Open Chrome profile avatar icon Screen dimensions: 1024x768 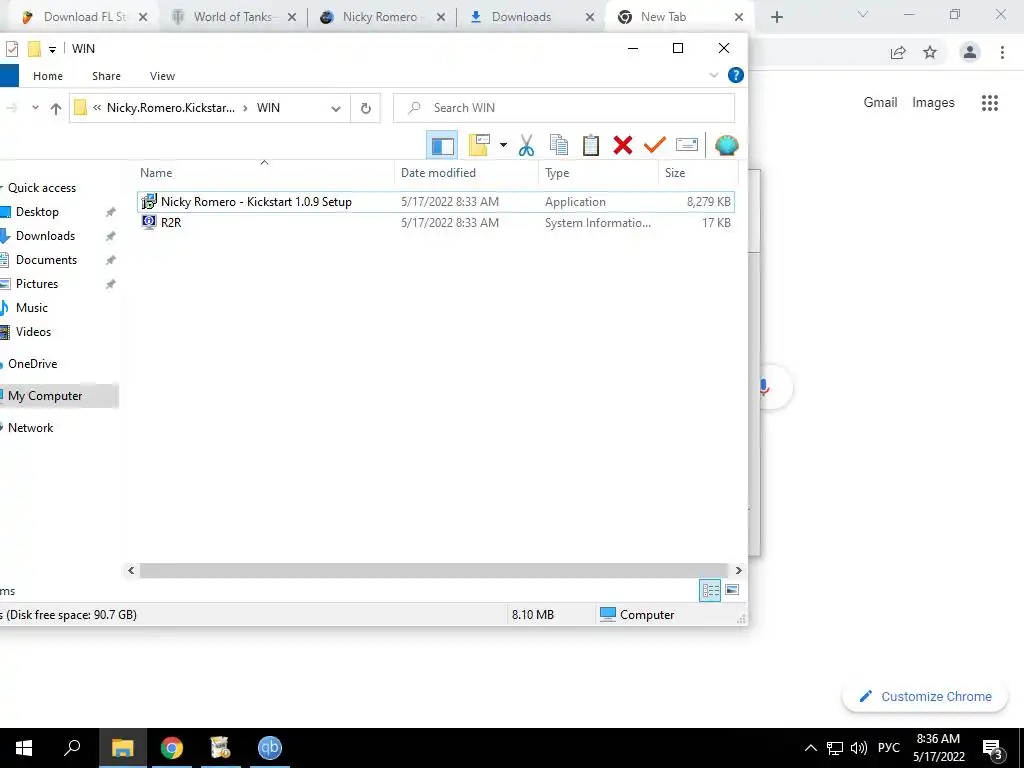tap(970, 52)
